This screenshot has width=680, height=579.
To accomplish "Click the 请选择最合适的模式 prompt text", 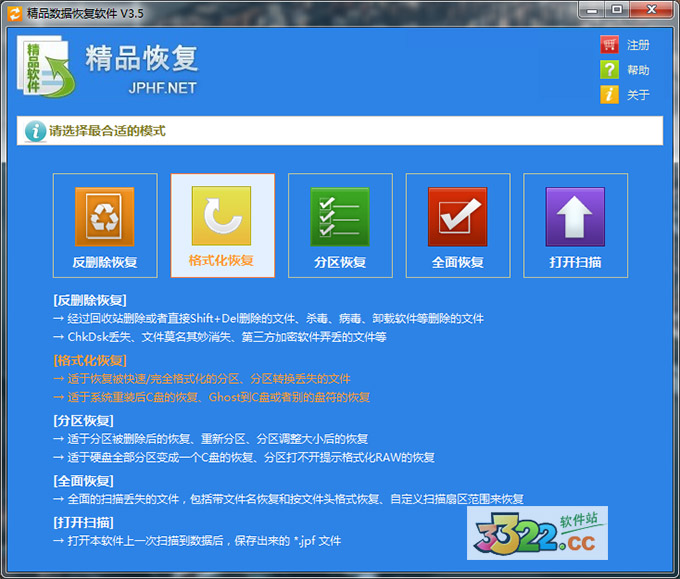I will pyautogui.click(x=107, y=131).
